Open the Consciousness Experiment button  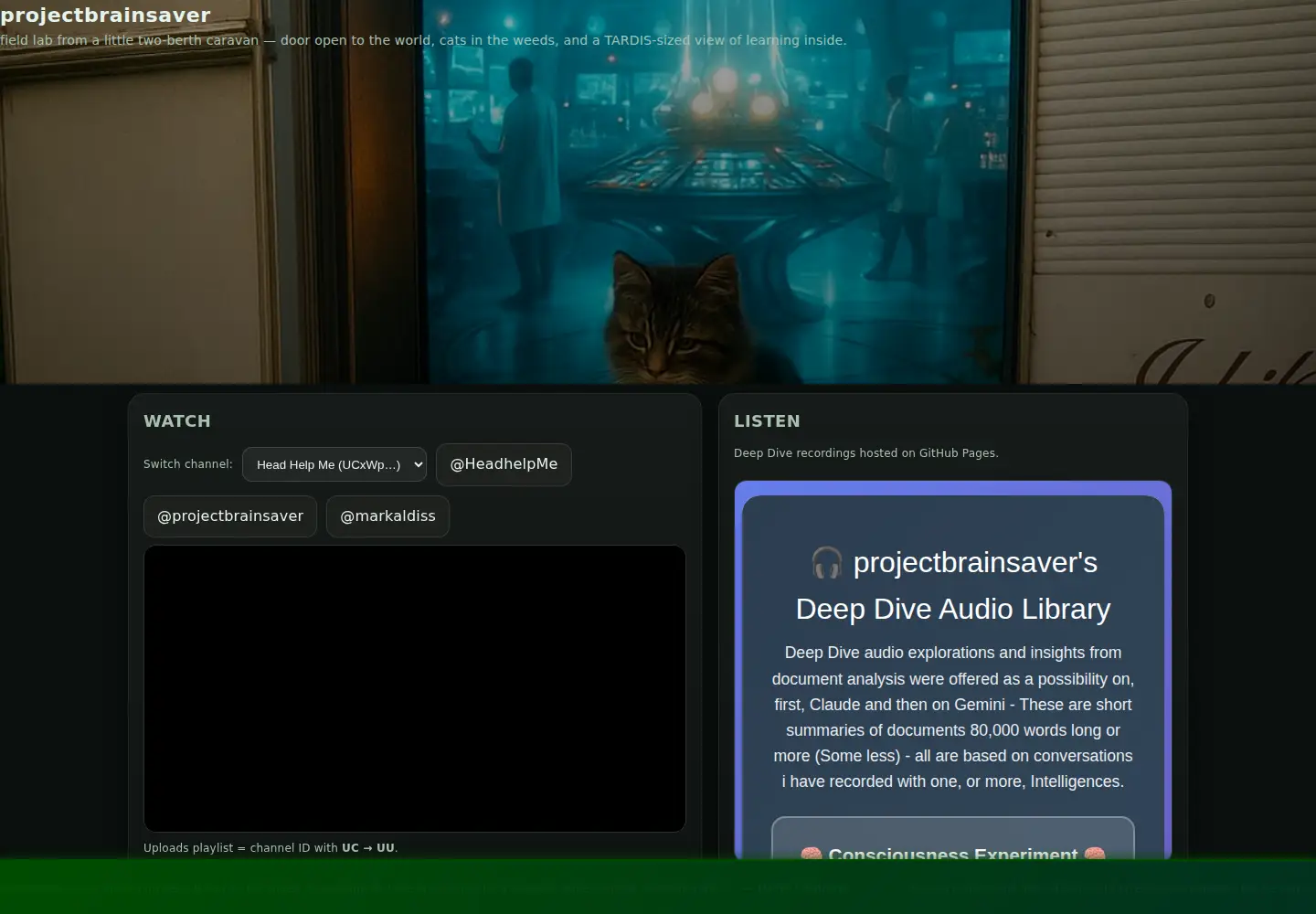pyautogui.click(x=953, y=838)
